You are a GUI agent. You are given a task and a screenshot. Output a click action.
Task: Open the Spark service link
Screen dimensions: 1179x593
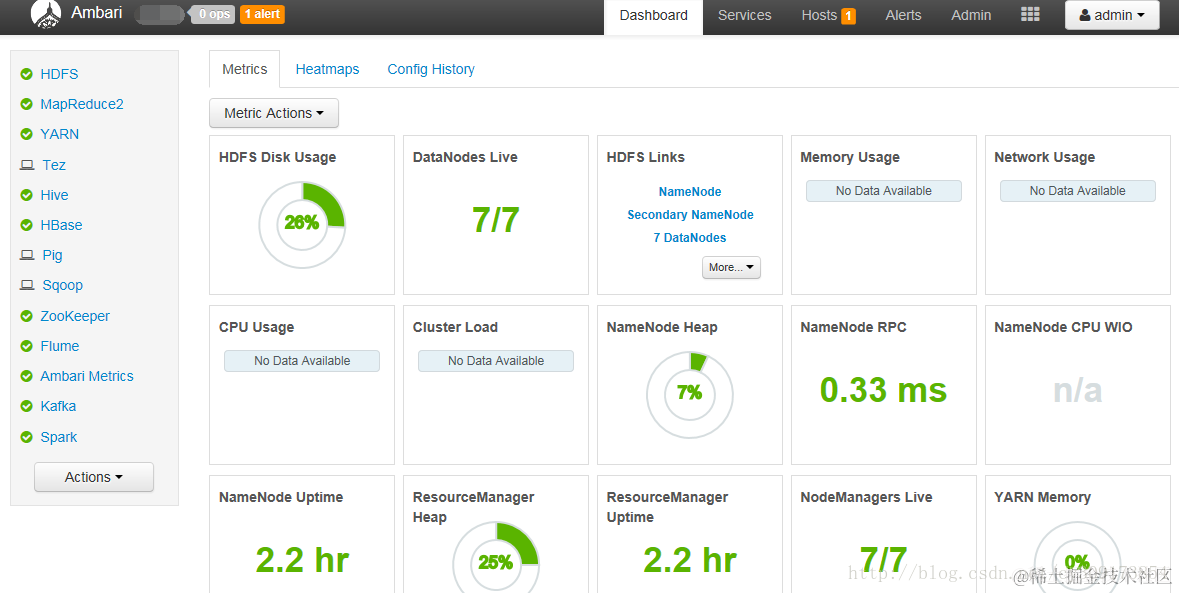[59, 437]
